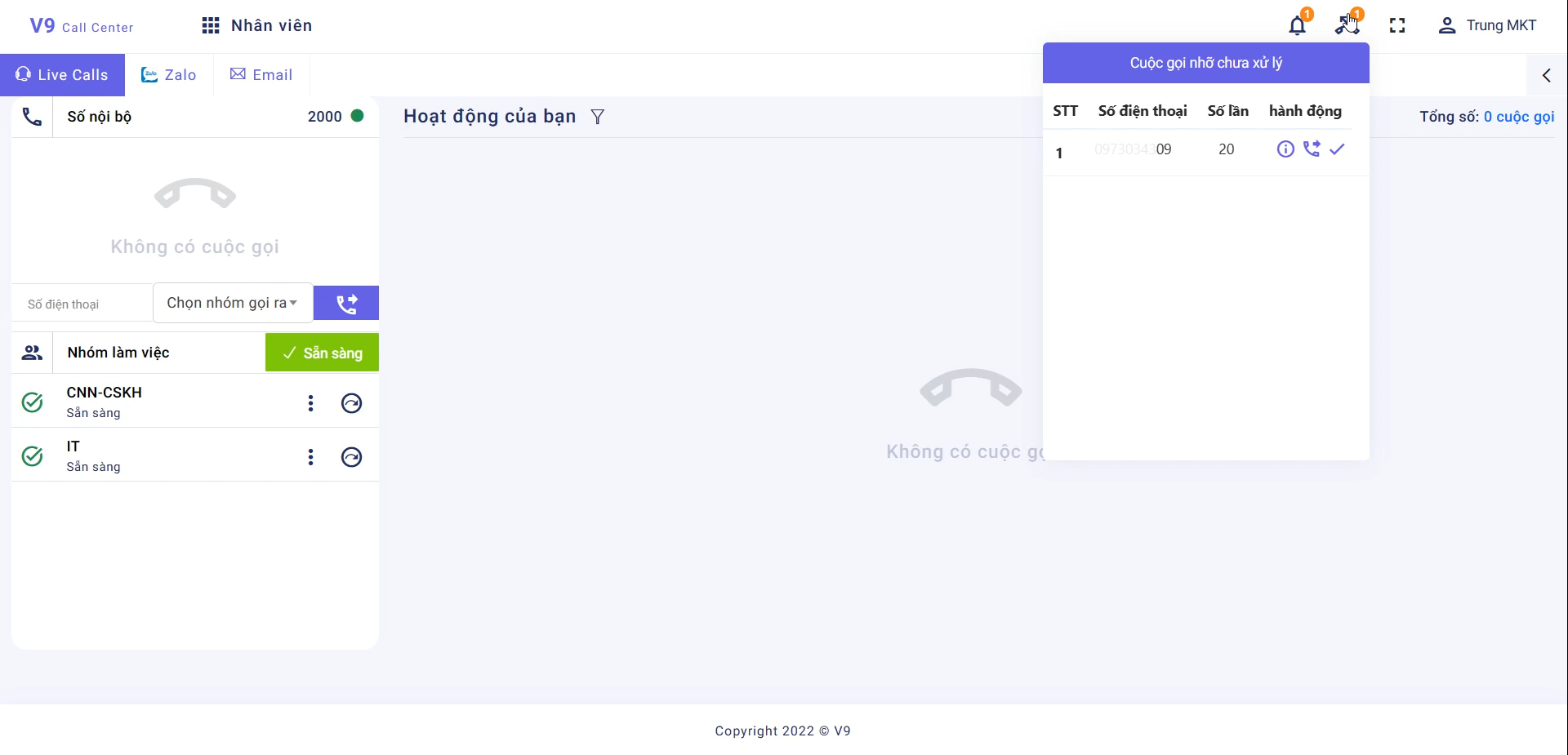
Task: Open more options for CNN-CSKH group
Action: click(x=310, y=403)
